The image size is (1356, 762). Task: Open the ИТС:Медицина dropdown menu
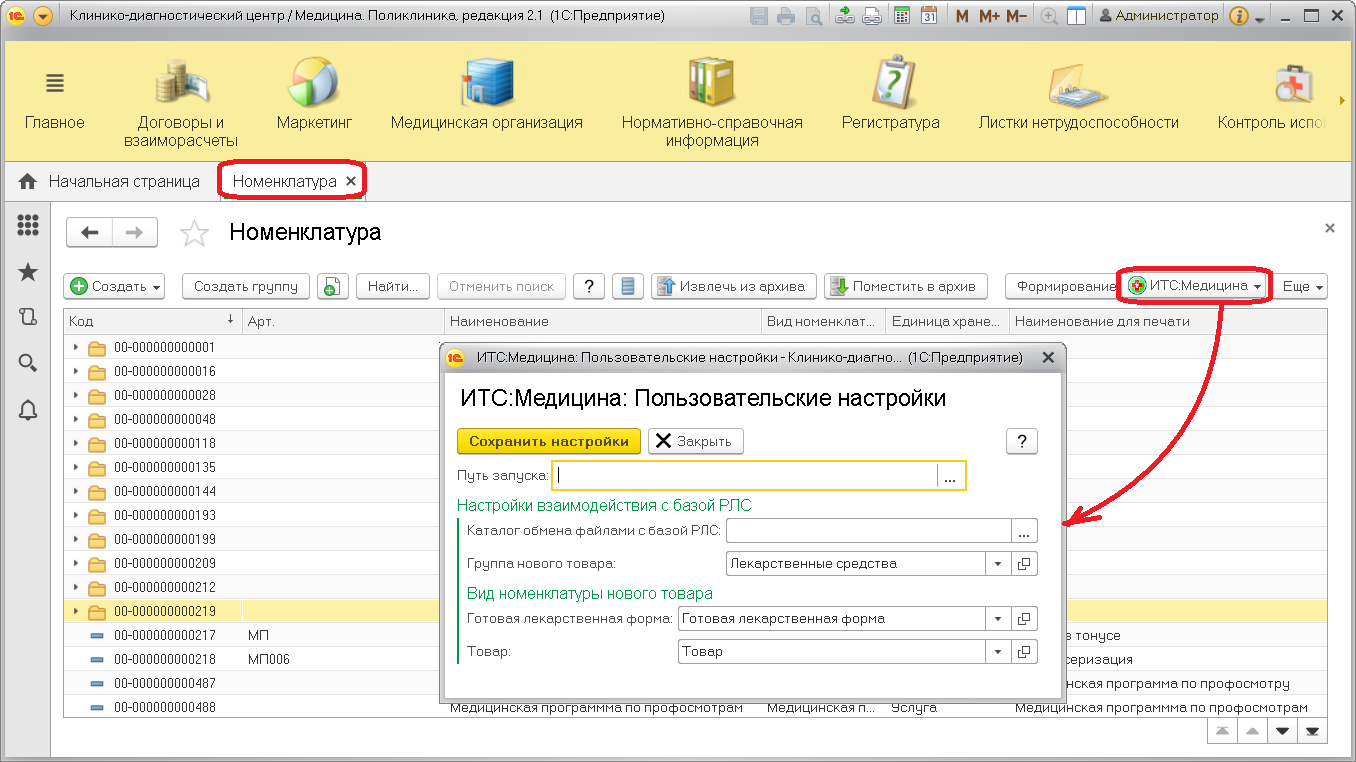point(1195,286)
